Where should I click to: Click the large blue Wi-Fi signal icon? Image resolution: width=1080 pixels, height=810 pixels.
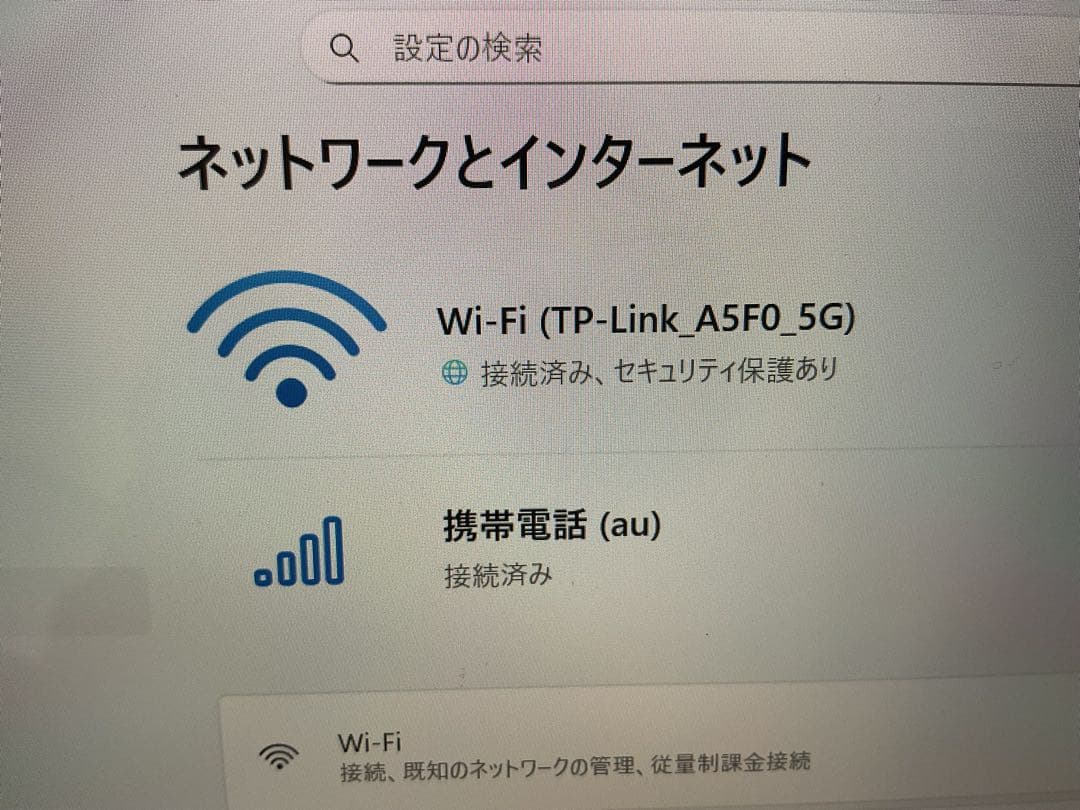(287, 338)
